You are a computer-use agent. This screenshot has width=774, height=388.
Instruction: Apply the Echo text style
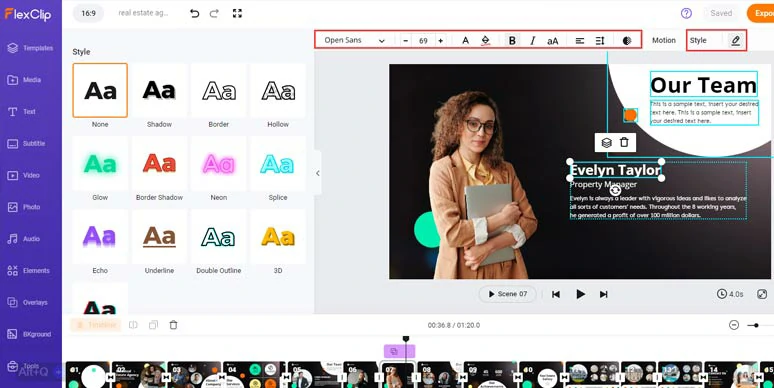coord(100,236)
